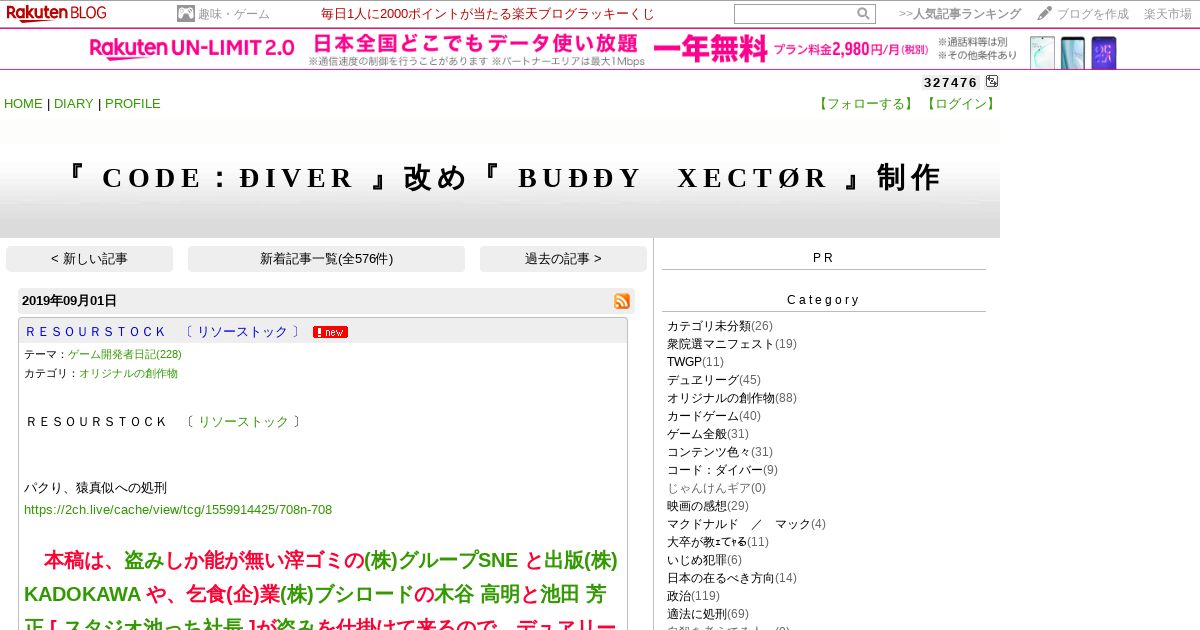Open 大卒が教ｴﾃｬる(11) category
1200x630 pixels.
[718, 542]
